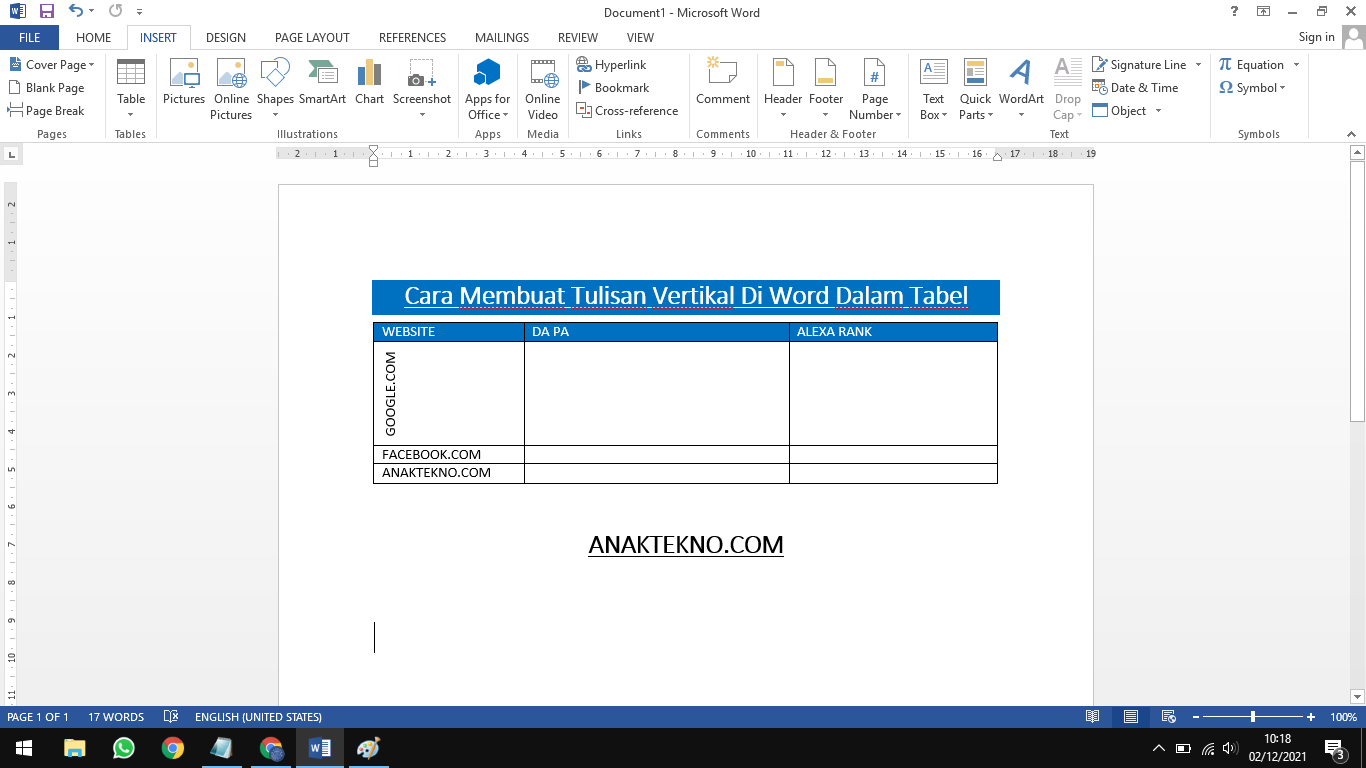
Task: Open the Drop Cap dropdown
Action: click(1068, 89)
